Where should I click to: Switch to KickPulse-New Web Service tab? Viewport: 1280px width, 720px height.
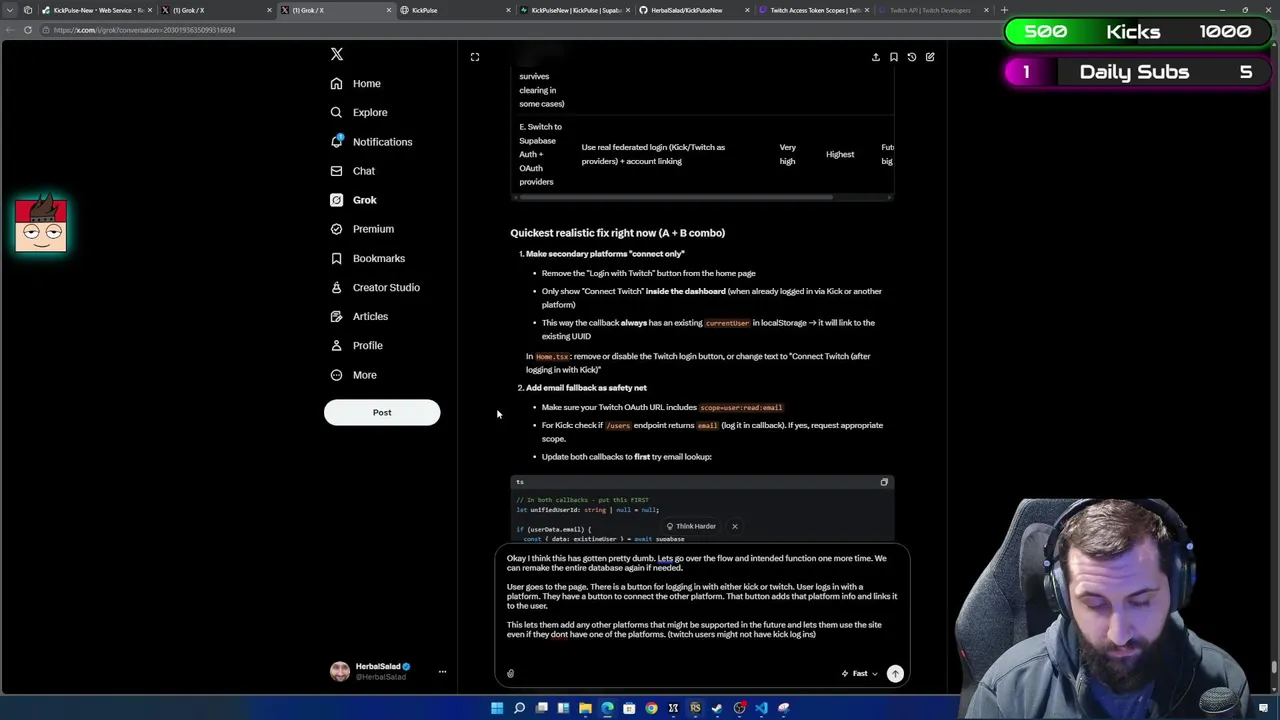(97, 10)
